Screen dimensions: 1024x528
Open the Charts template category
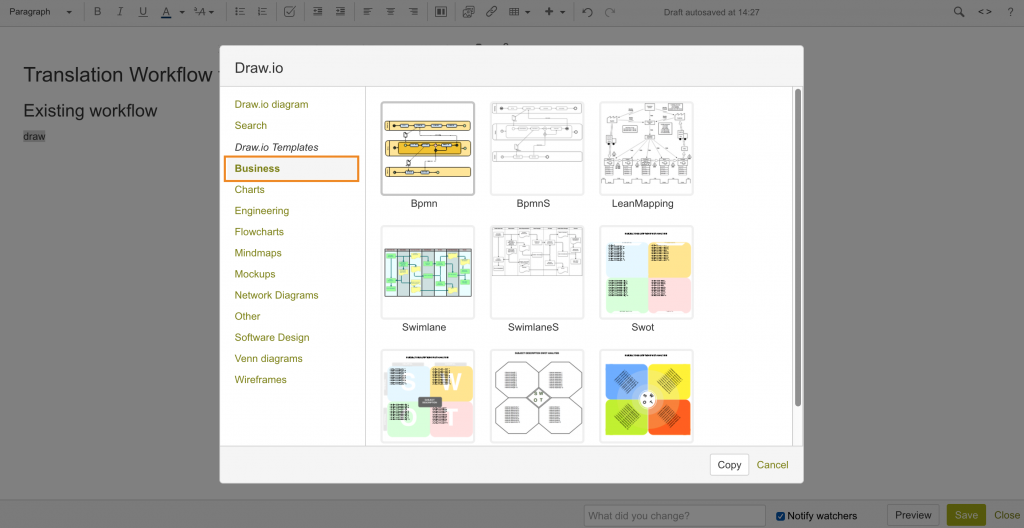point(249,190)
